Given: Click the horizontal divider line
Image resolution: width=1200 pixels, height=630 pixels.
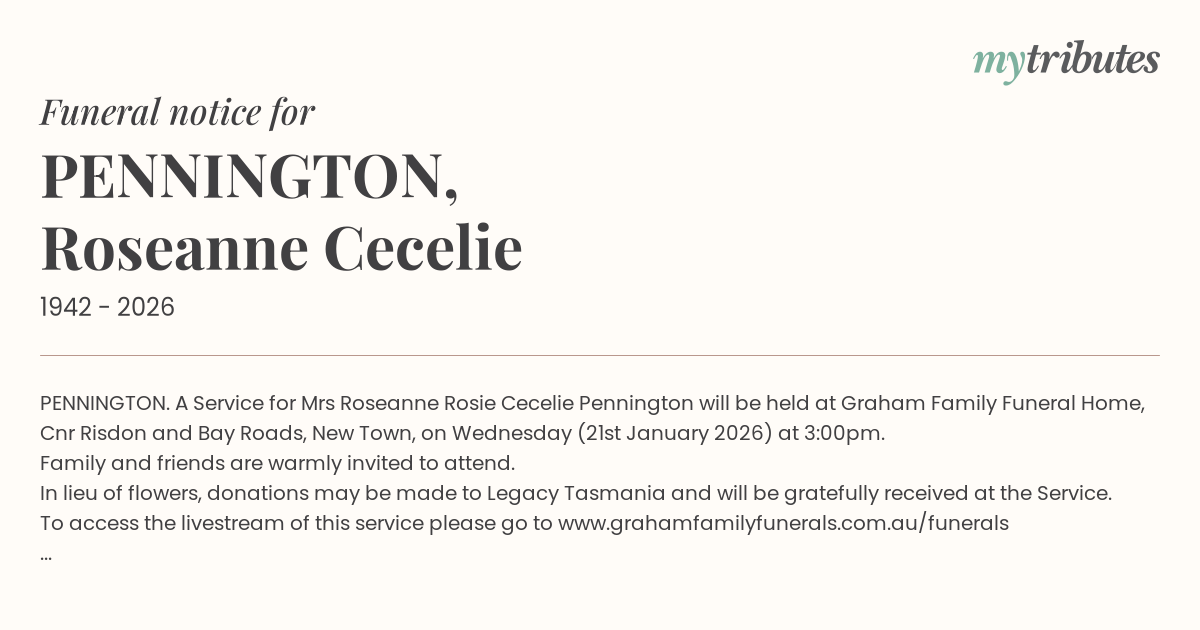Looking at the screenshot, I should click(x=600, y=355).
